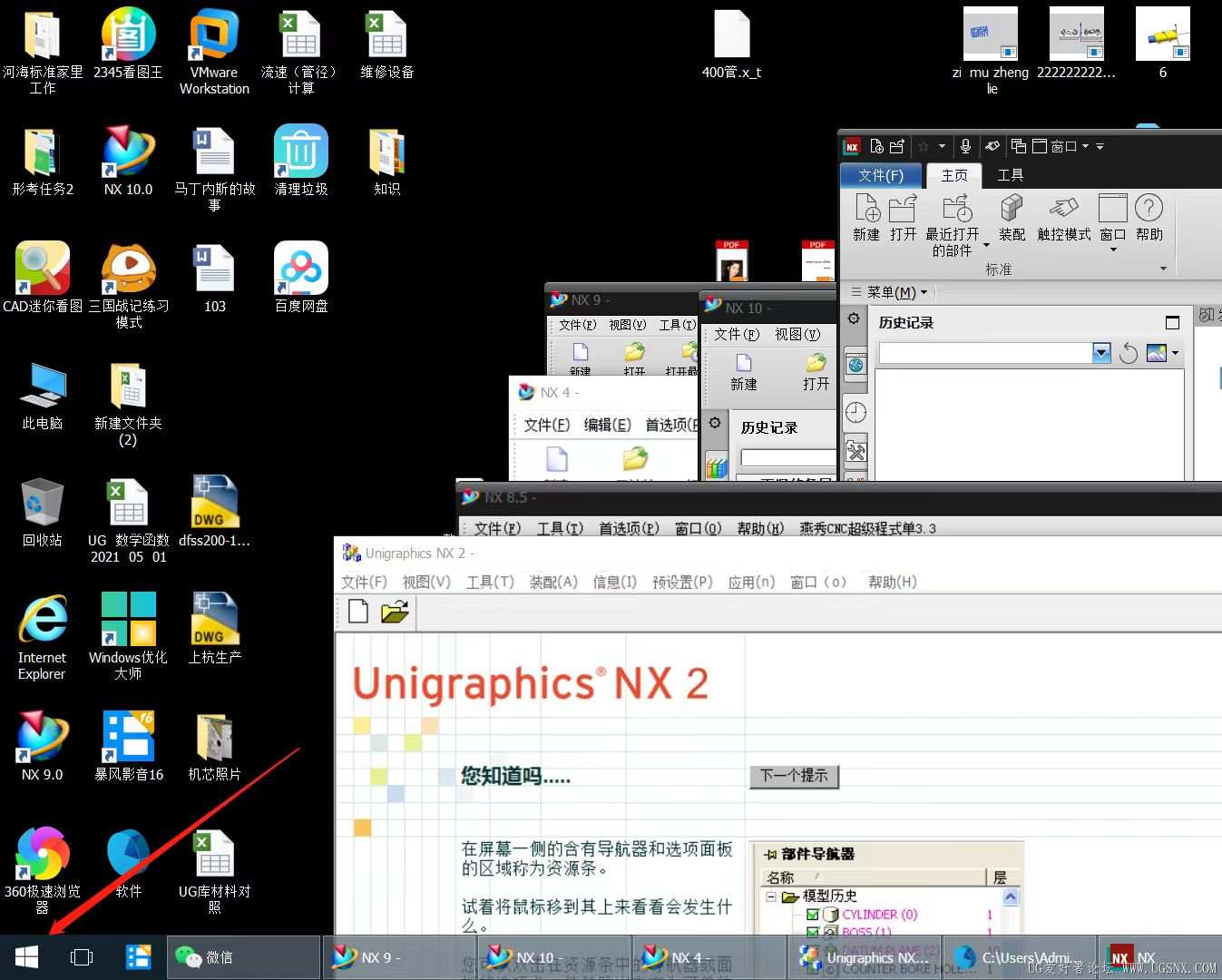The width and height of the screenshot is (1222, 980).
Task: Click the 打开 folder icon in the NX 9 window
Action: [635, 352]
